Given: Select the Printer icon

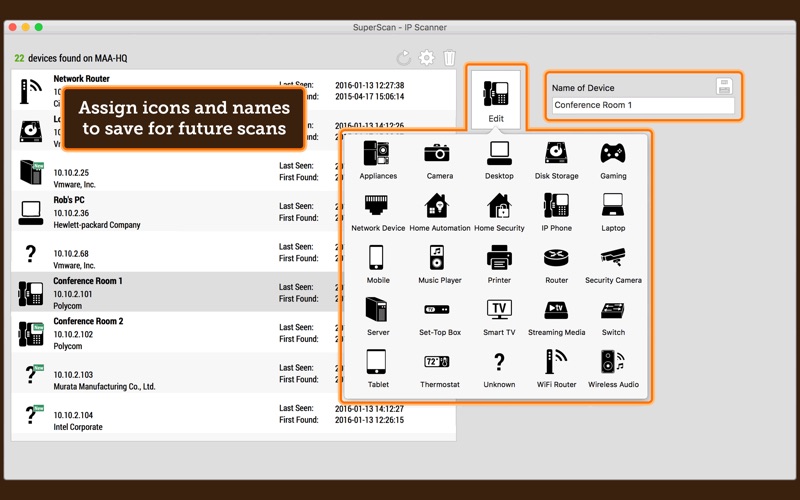Looking at the screenshot, I should tap(499, 258).
